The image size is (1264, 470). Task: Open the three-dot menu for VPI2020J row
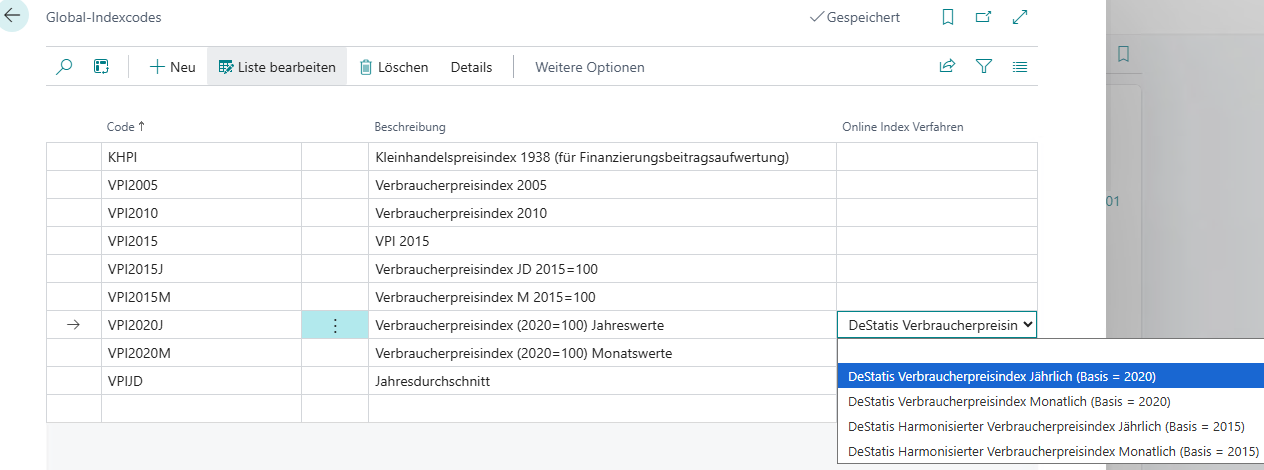(335, 325)
